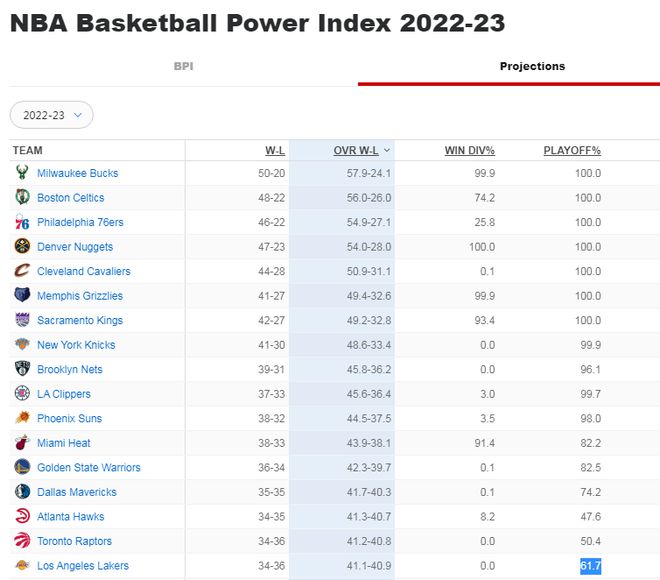The height and width of the screenshot is (580, 660).
Task: Open the Phoenix Suns team link
Action: (x=69, y=418)
